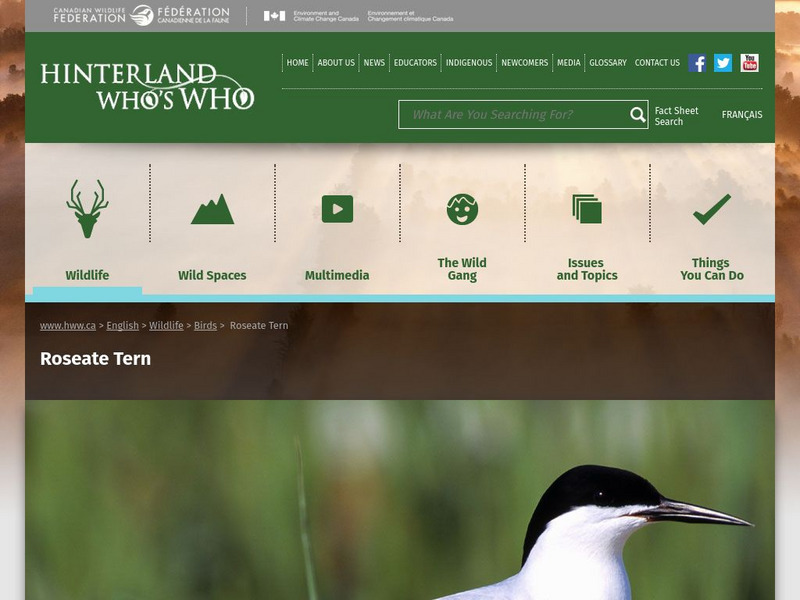Select The Wild Gang section label
Viewport: 800px width, 600px height.
coord(462,269)
